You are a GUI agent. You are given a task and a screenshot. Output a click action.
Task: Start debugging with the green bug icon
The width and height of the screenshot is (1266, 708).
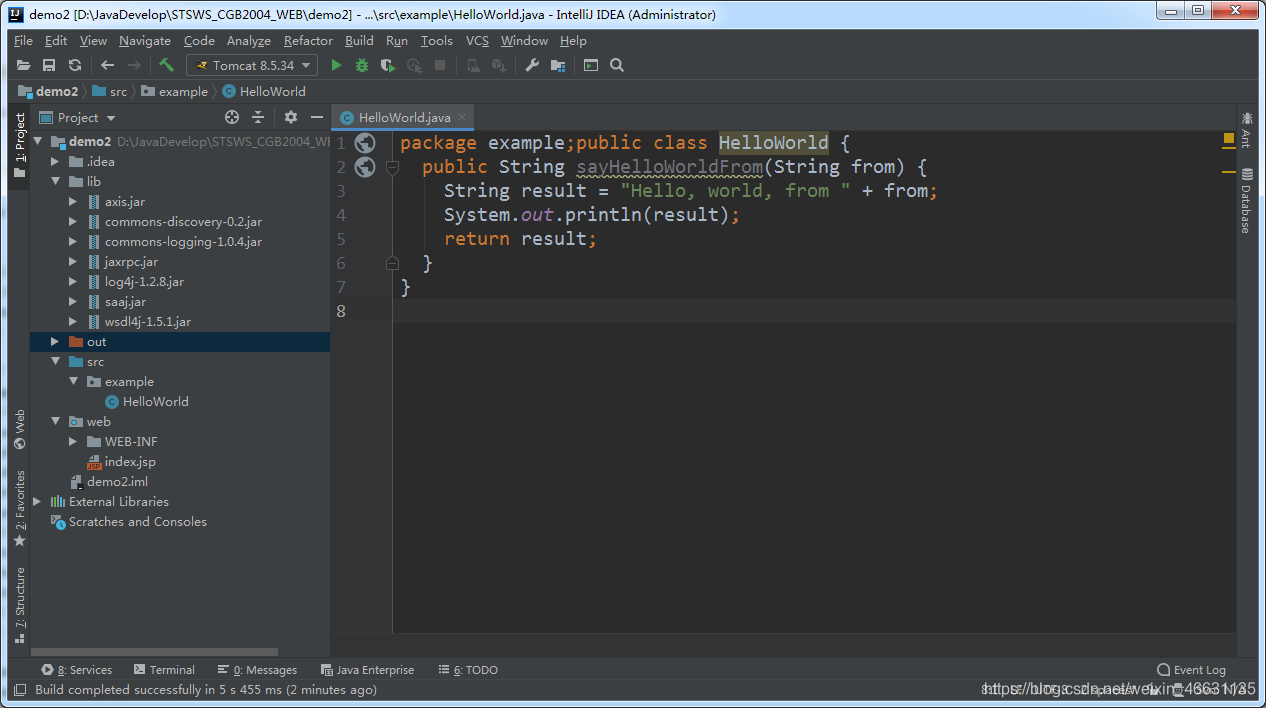tap(362, 65)
